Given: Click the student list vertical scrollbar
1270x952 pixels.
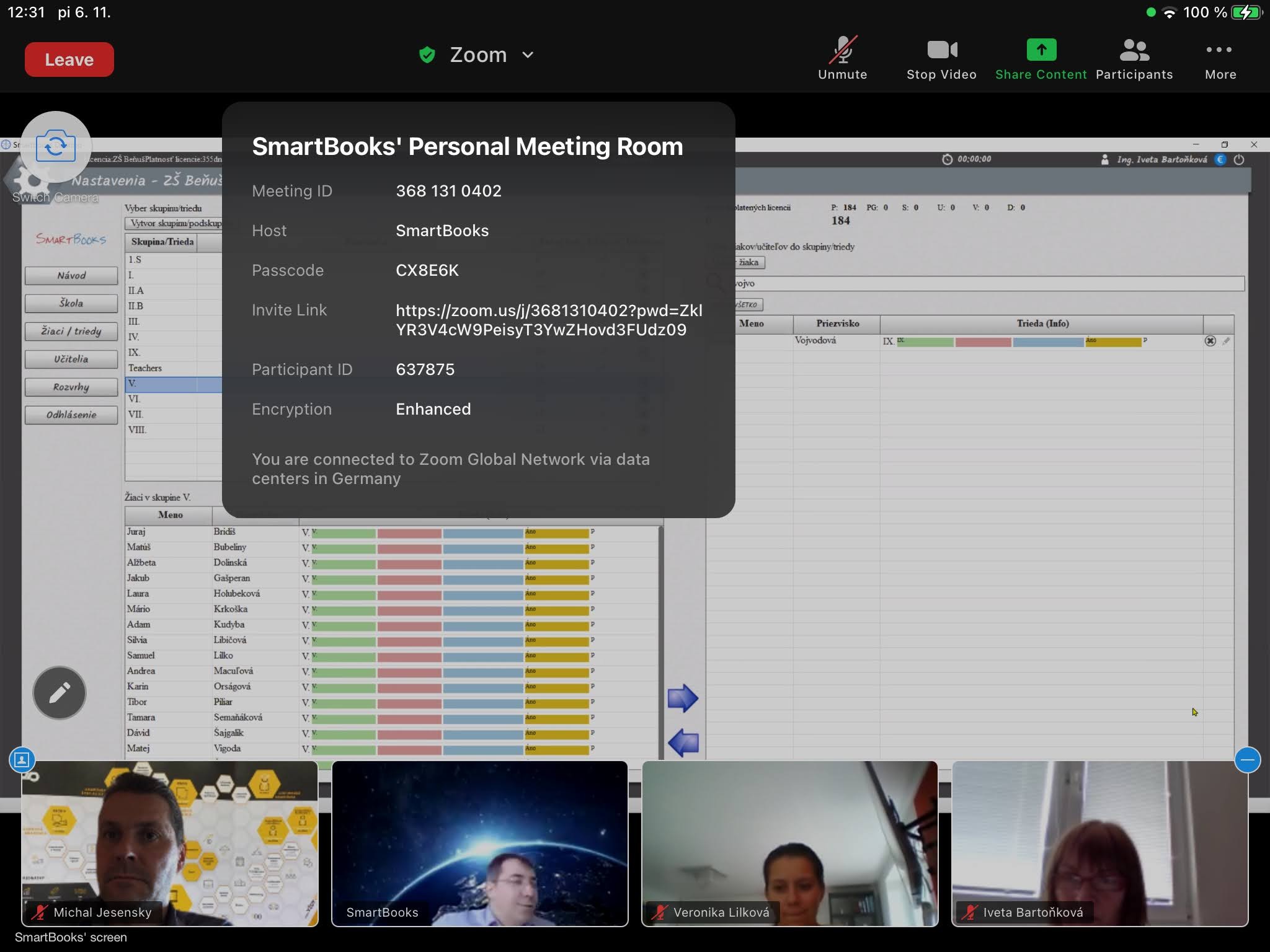Looking at the screenshot, I should tap(661, 641).
